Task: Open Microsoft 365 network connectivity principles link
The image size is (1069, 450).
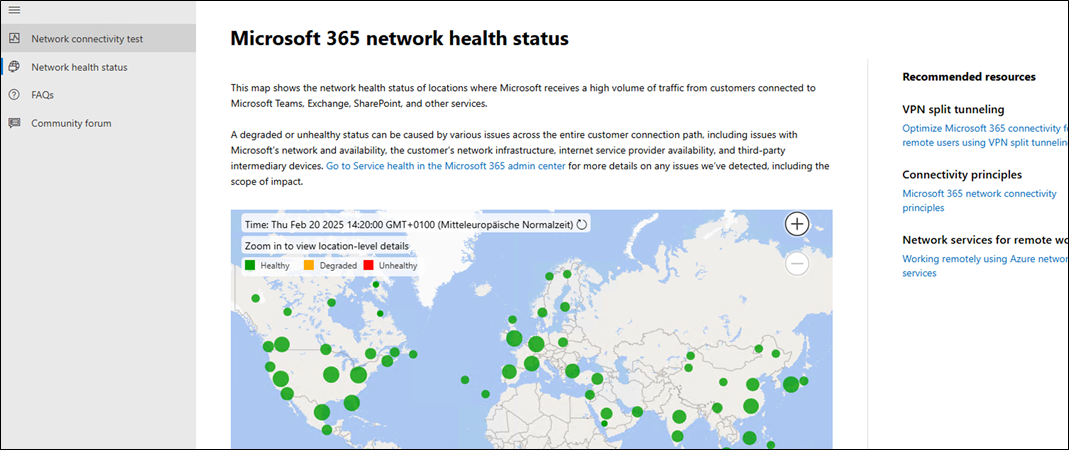Action: tap(979, 200)
